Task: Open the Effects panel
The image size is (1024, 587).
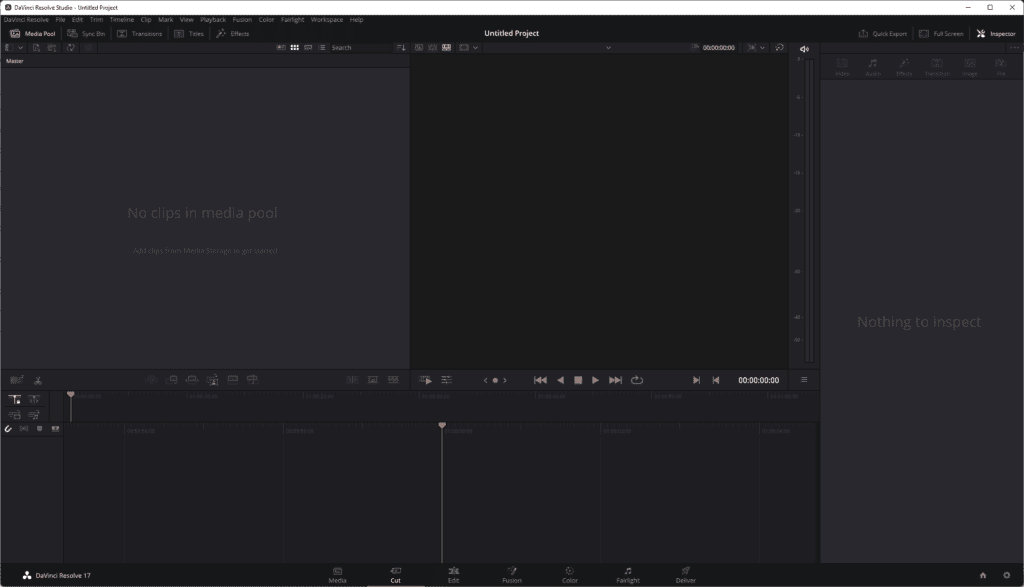Action: coord(233,34)
